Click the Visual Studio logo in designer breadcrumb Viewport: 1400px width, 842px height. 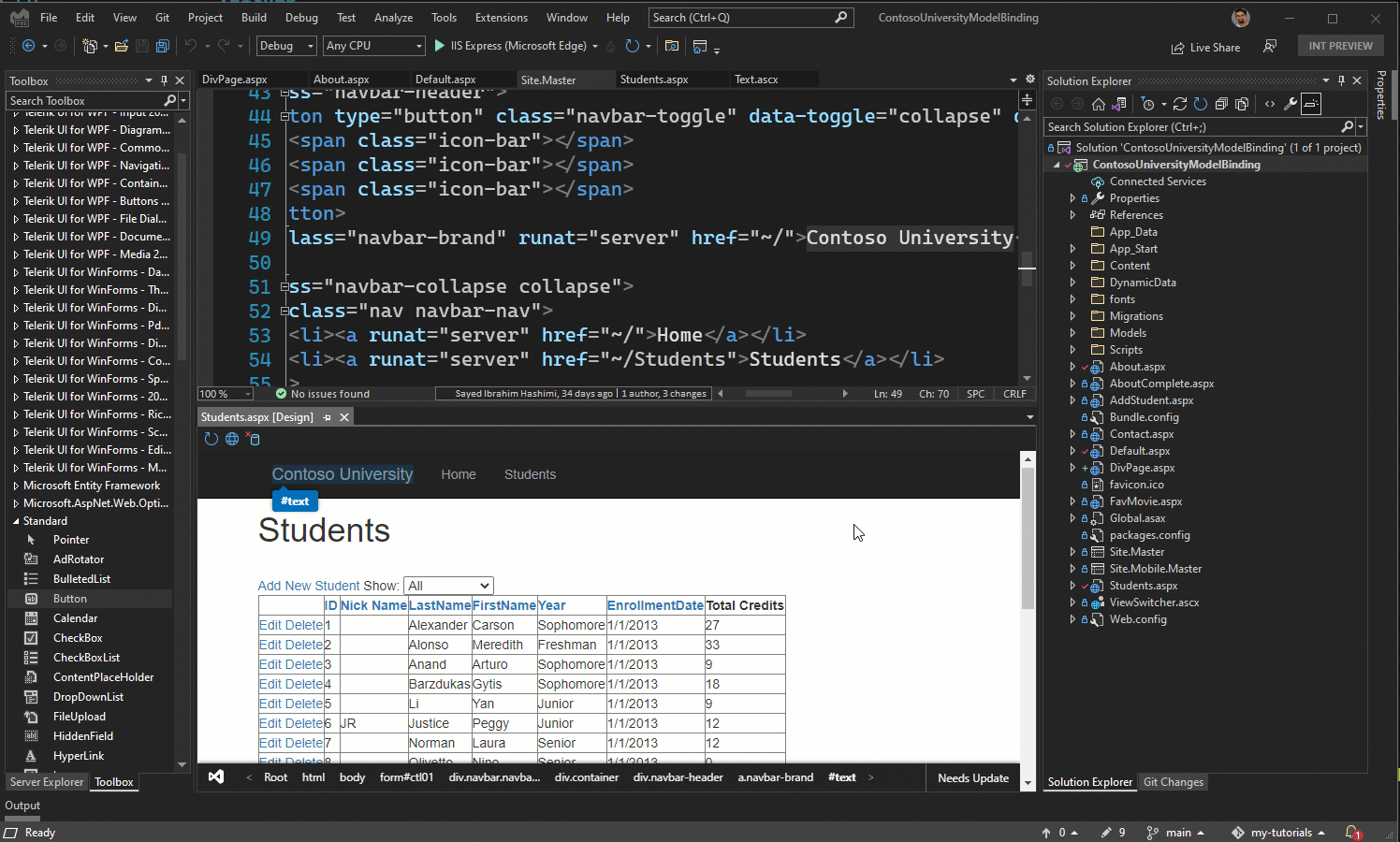[216, 777]
